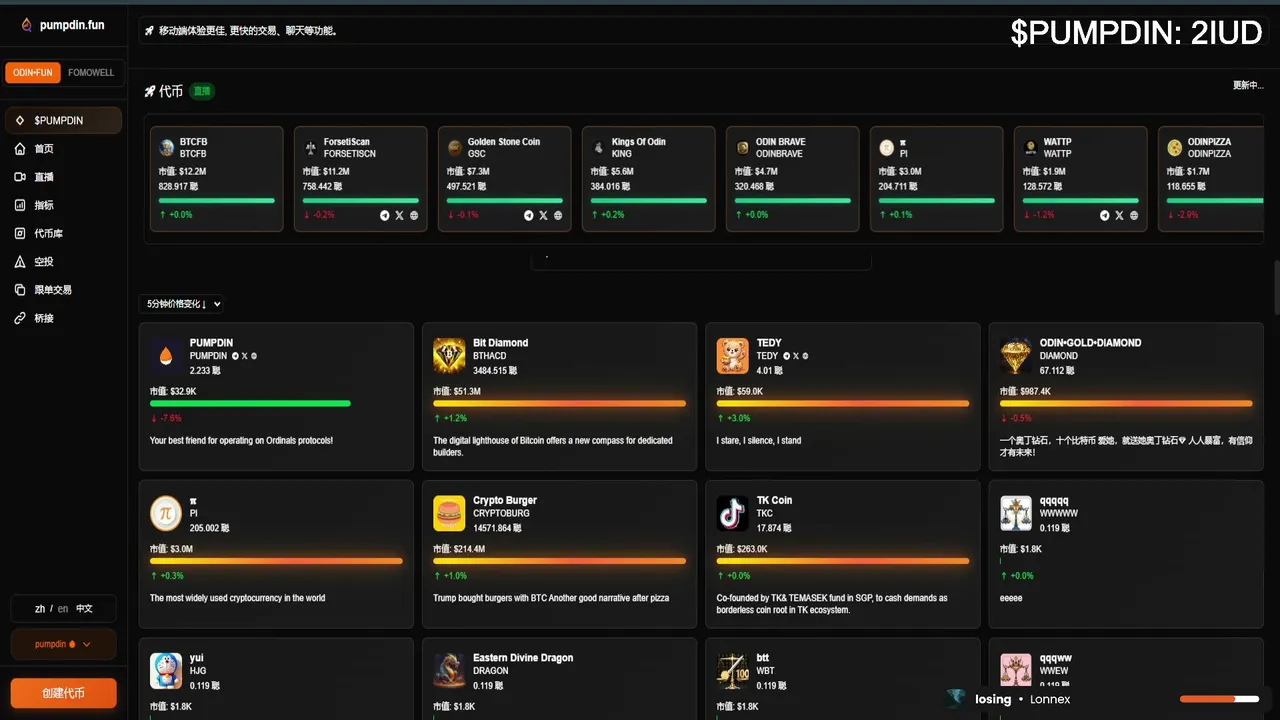Click the Eastern Divine Dragon icon

[x=449, y=671]
